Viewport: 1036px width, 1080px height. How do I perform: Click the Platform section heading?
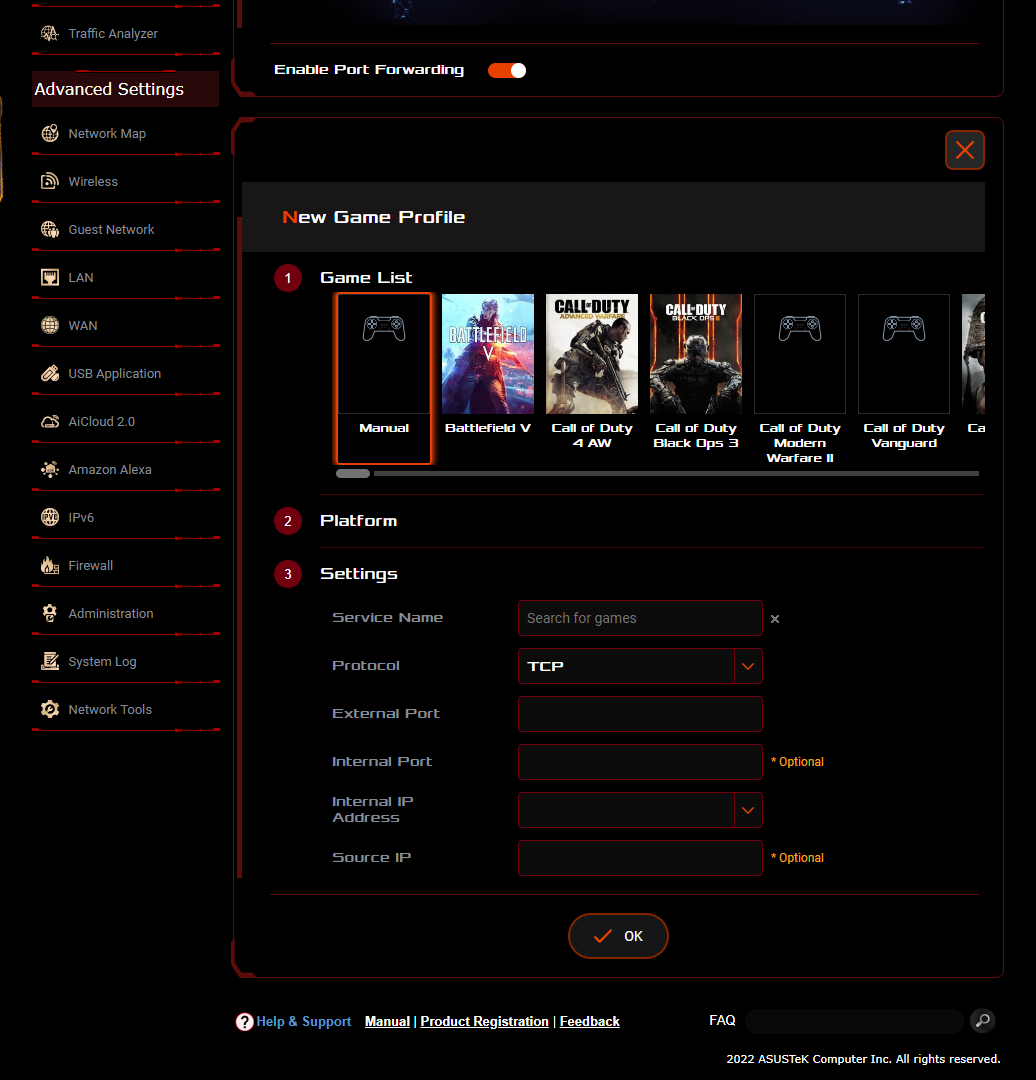click(358, 521)
